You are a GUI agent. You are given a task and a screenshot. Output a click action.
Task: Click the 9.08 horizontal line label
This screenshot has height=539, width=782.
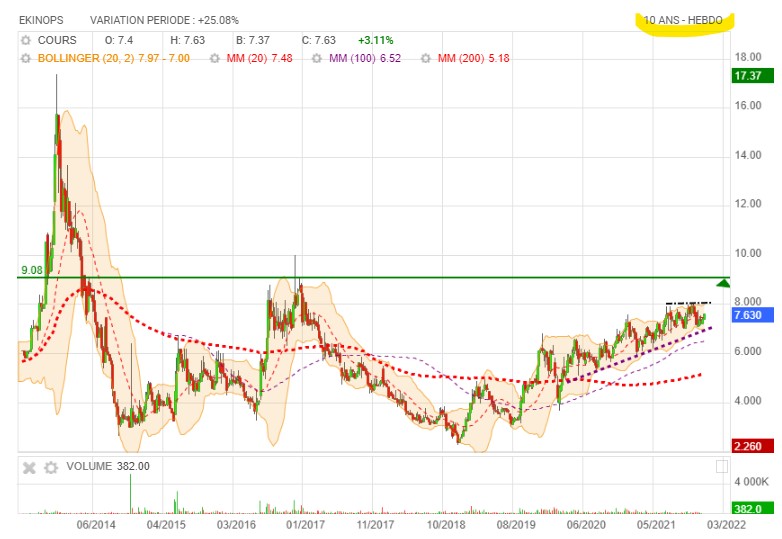tap(31, 270)
